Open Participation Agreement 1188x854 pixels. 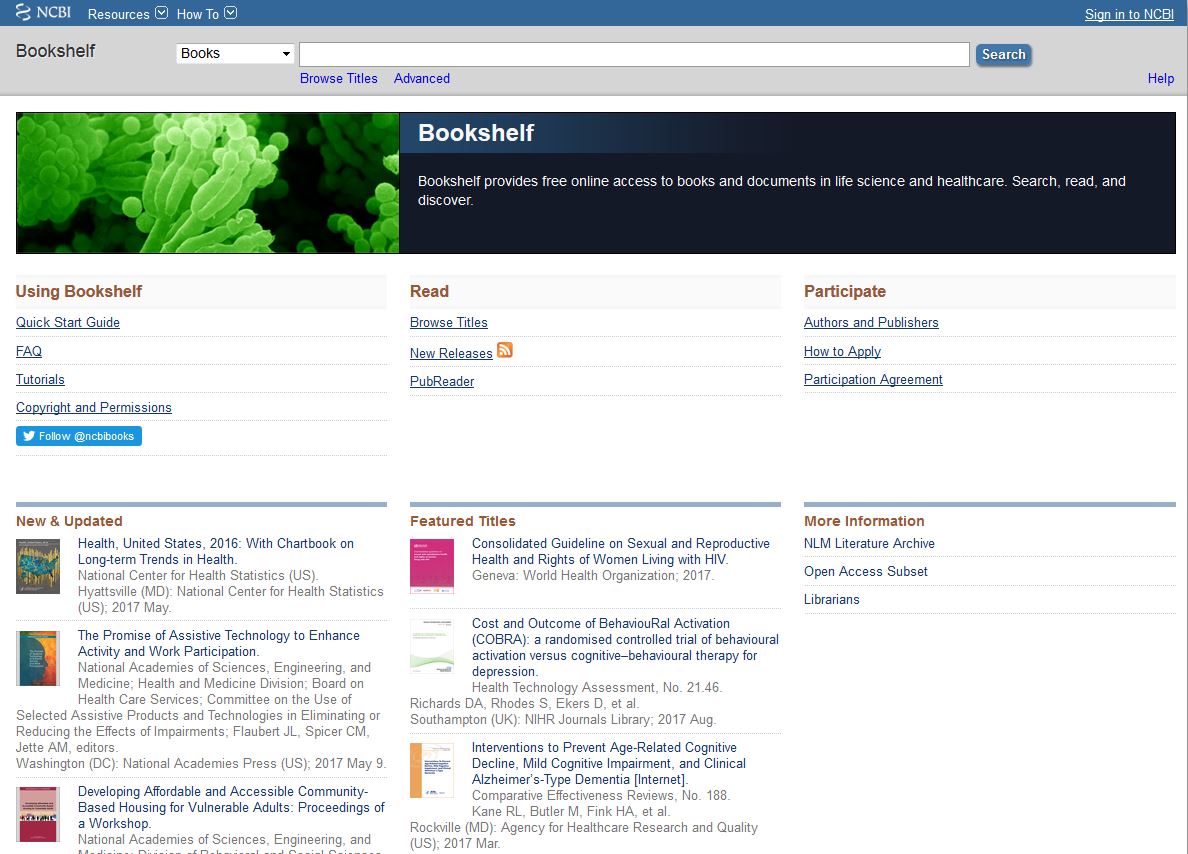pos(873,379)
